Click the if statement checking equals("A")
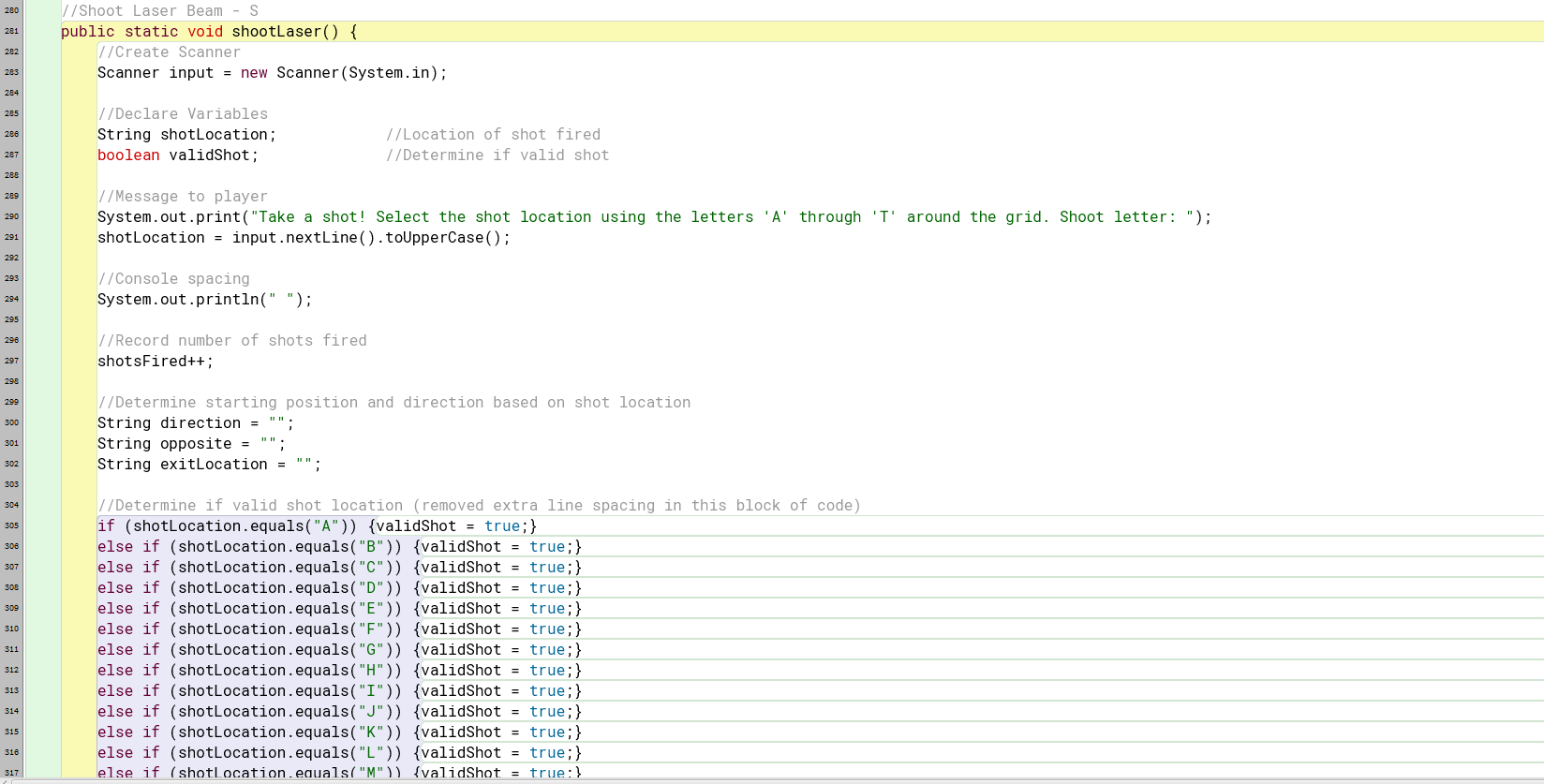This screenshot has height=784, width=1544. [318, 526]
